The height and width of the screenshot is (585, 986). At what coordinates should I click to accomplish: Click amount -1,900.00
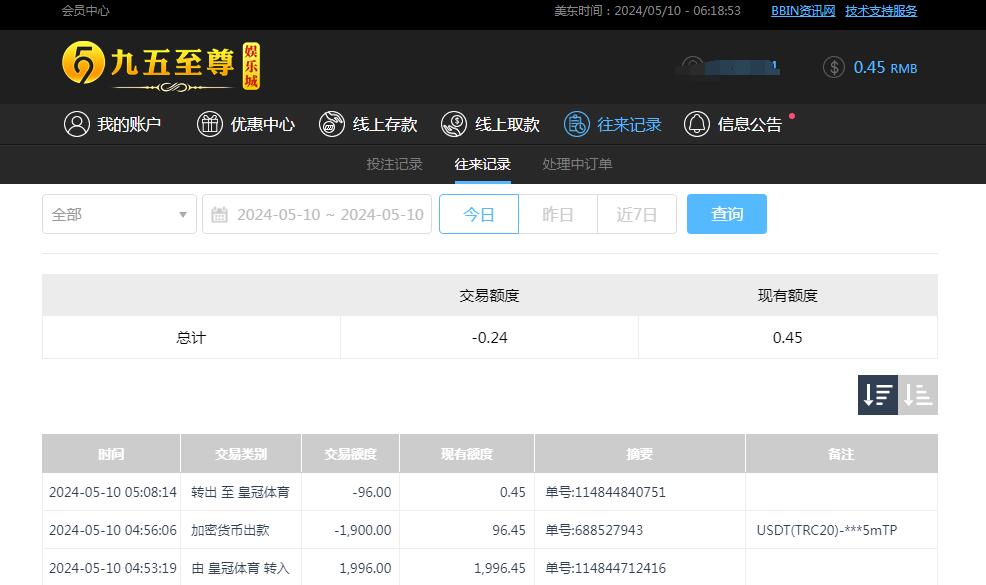pos(363,530)
